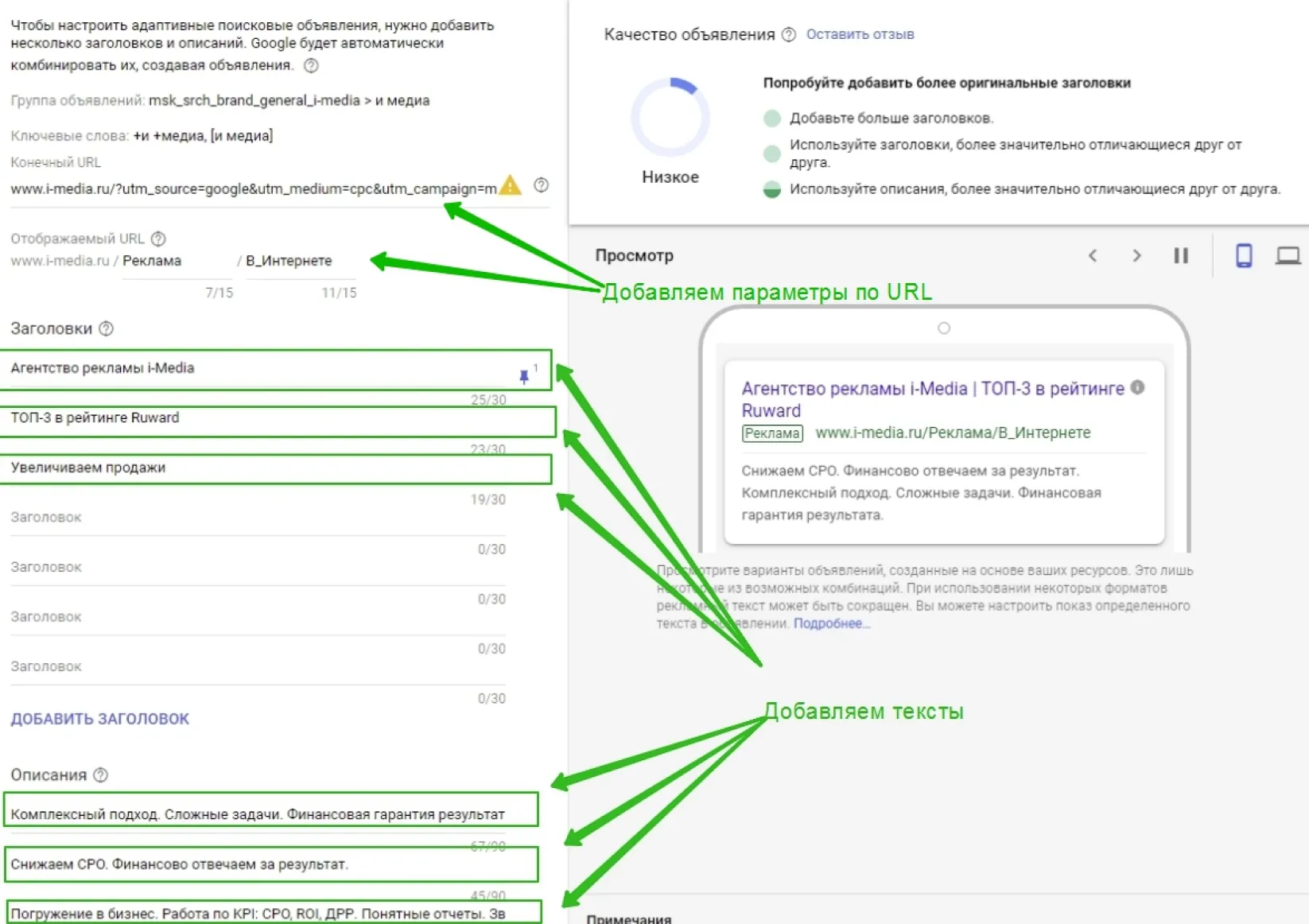Click text Низкое quality rating
The width and height of the screenshot is (1309, 924).
[x=670, y=177]
